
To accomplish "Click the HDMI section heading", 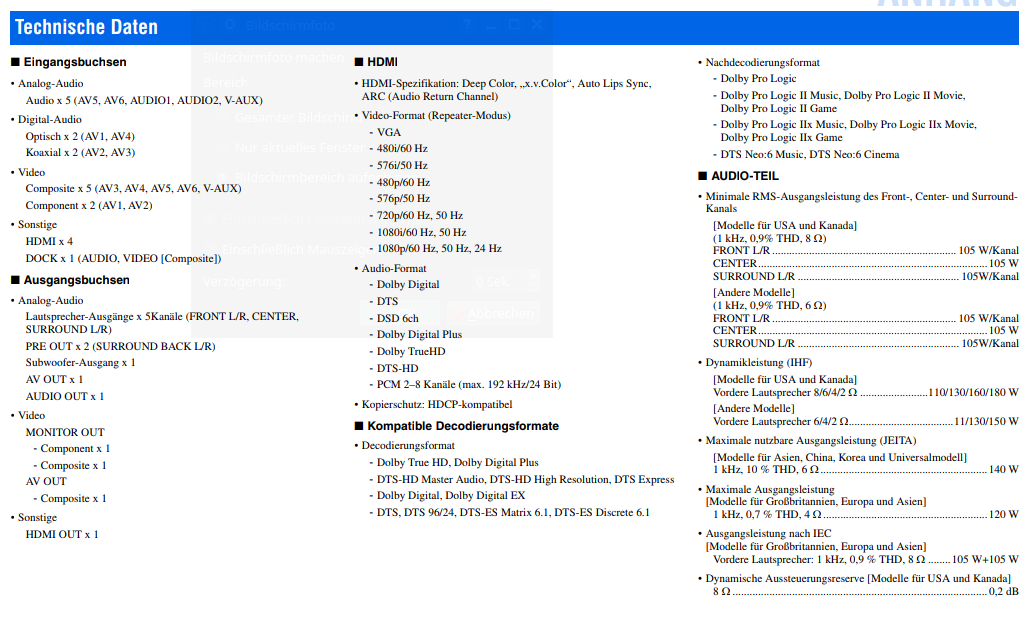I will tap(382, 61).
